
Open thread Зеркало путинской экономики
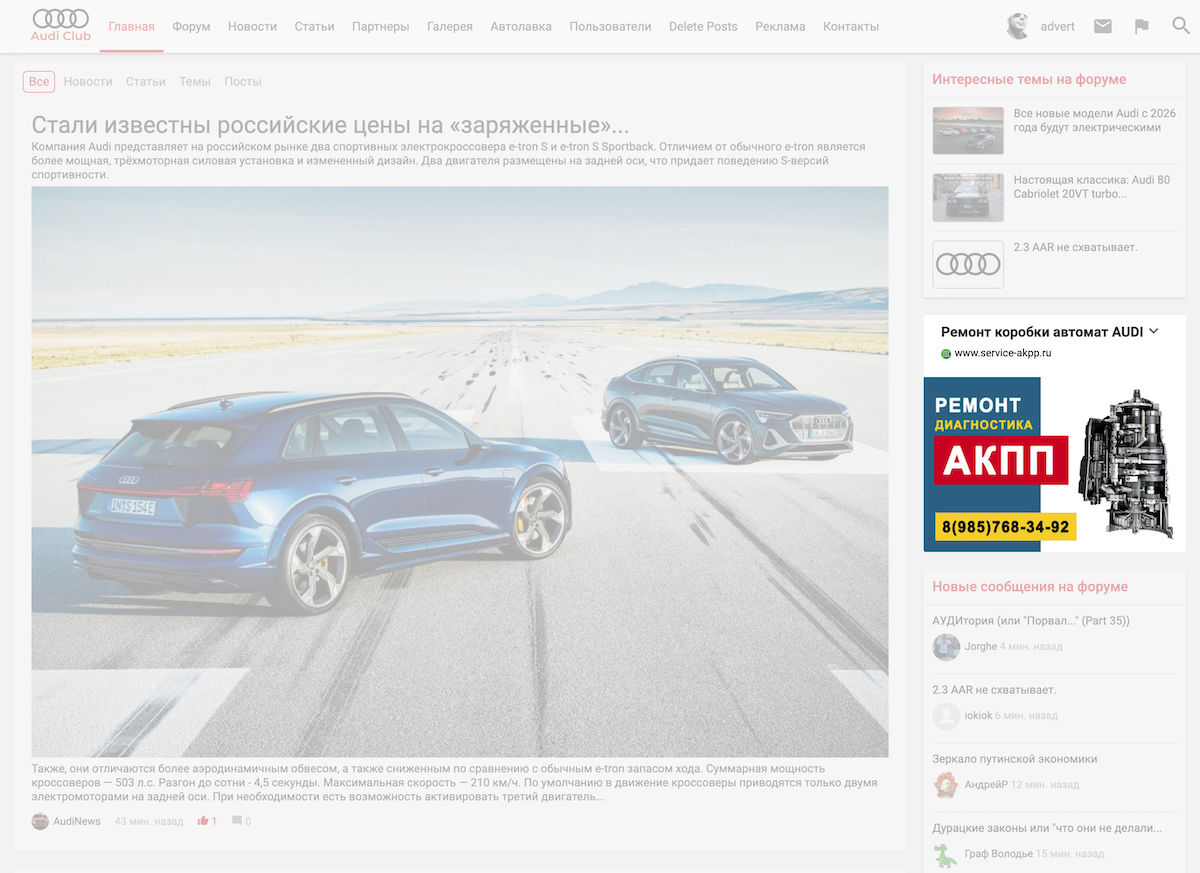click(1015, 759)
